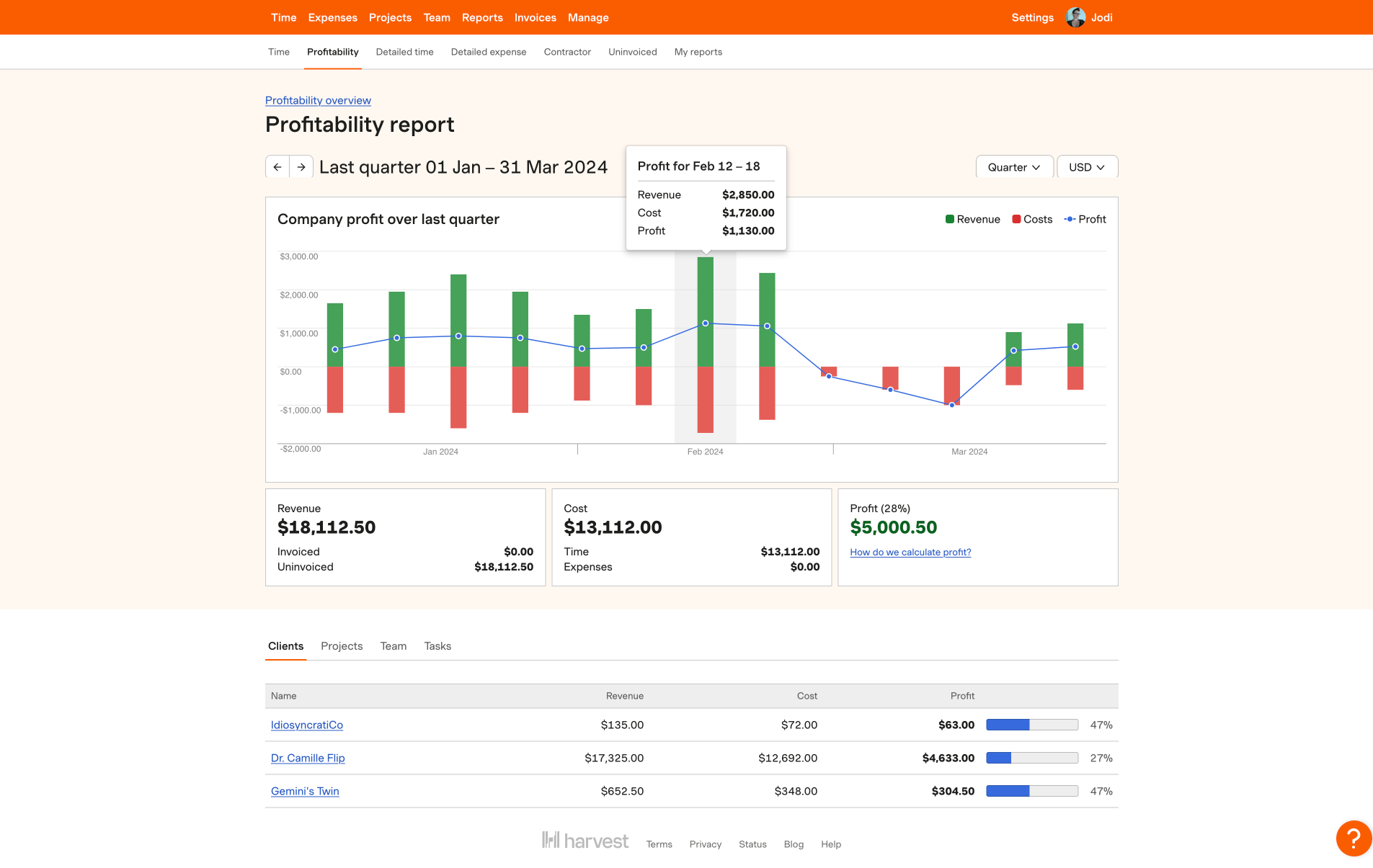The height and width of the screenshot is (868, 1373).
Task: Open the Profitability overview breadcrumb link
Action: [318, 100]
